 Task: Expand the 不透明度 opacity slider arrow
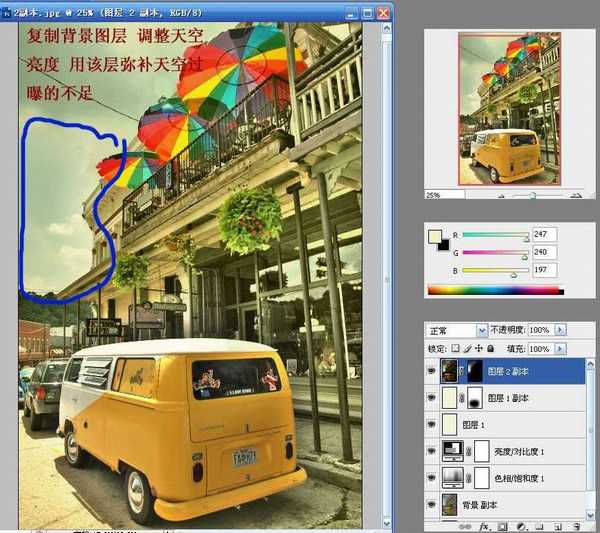click(560, 330)
